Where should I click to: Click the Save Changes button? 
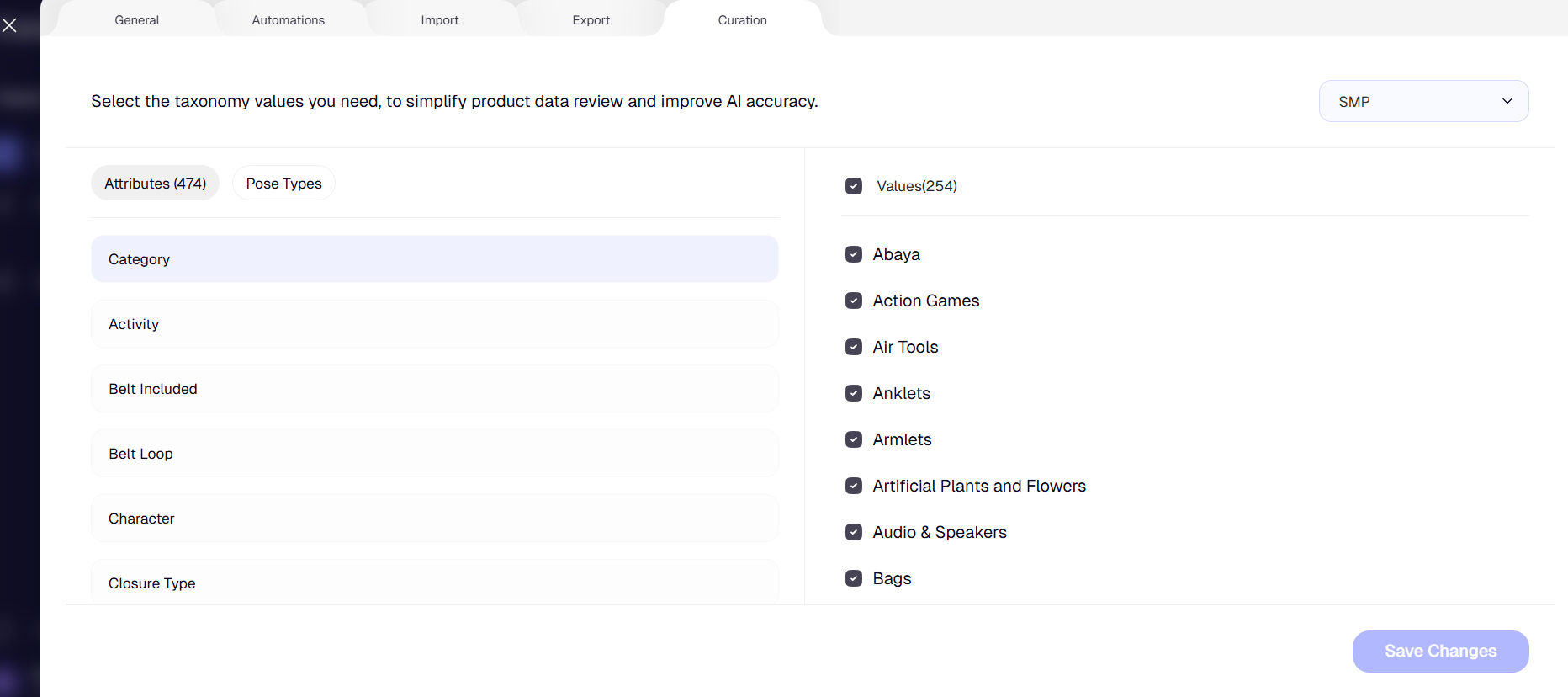pyautogui.click(x=1440, y=651)
